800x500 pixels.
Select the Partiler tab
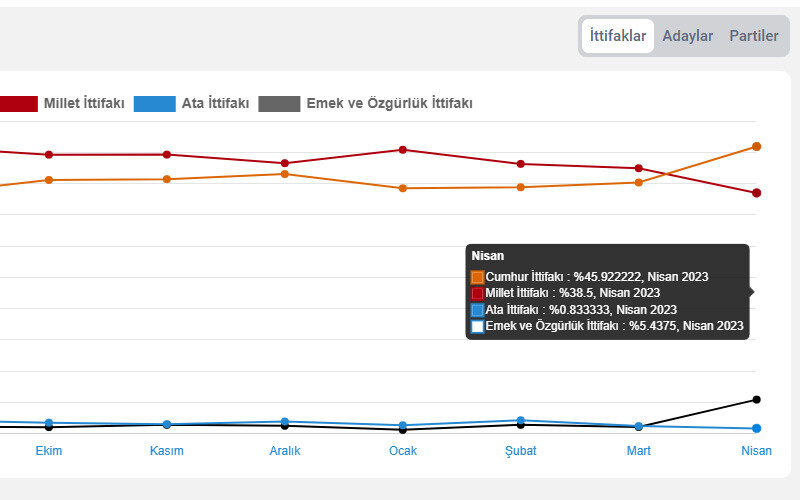click(x=753, y=36)
